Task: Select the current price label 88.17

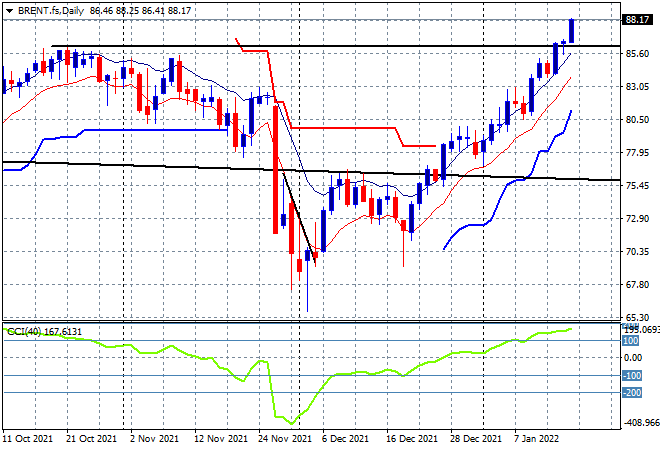Action: click(x=637, y=19)
